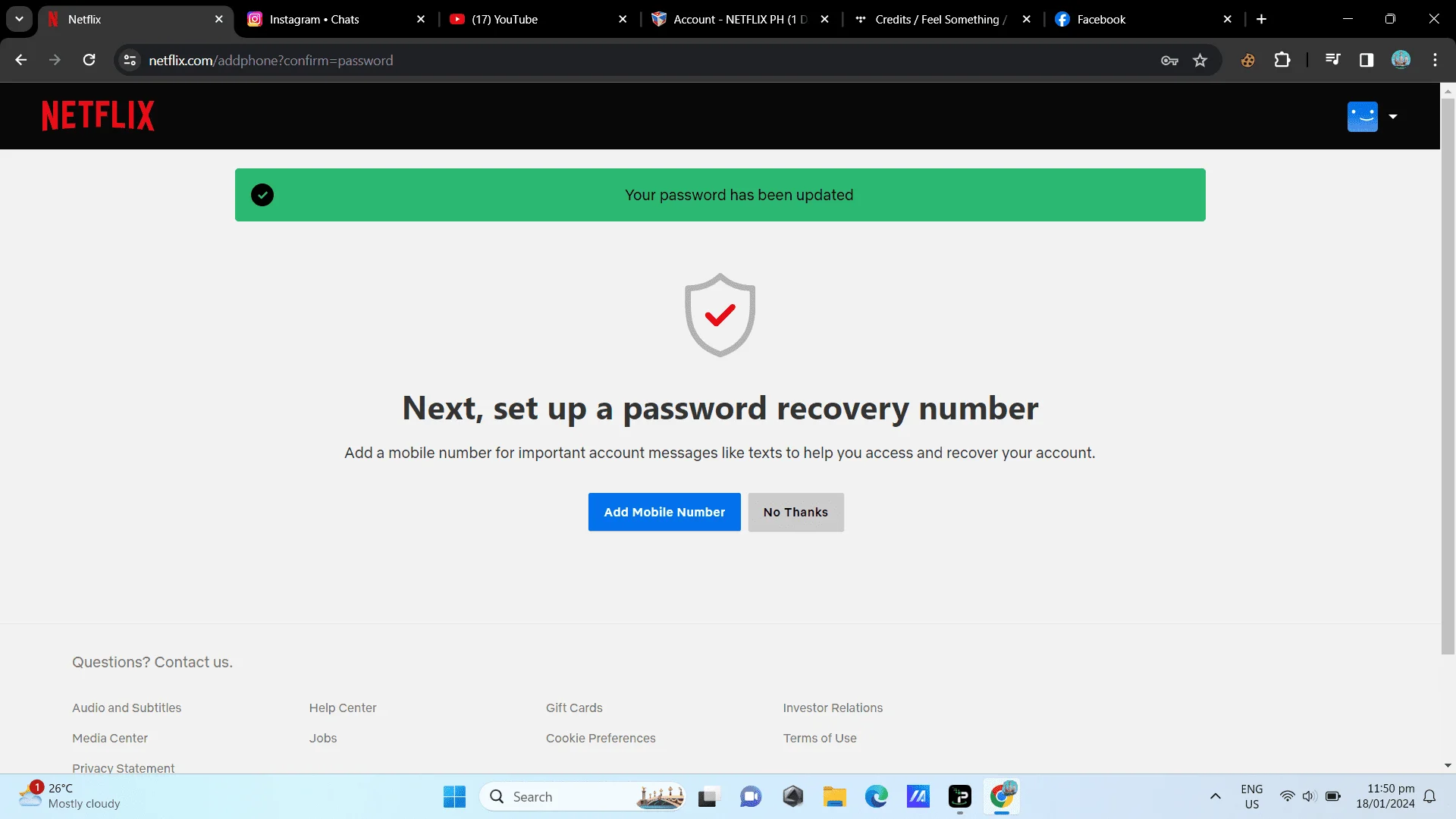This screenshot has width=1456, height=819.
Task: Open the Investor Relations footer link
Action: point(833,708)
